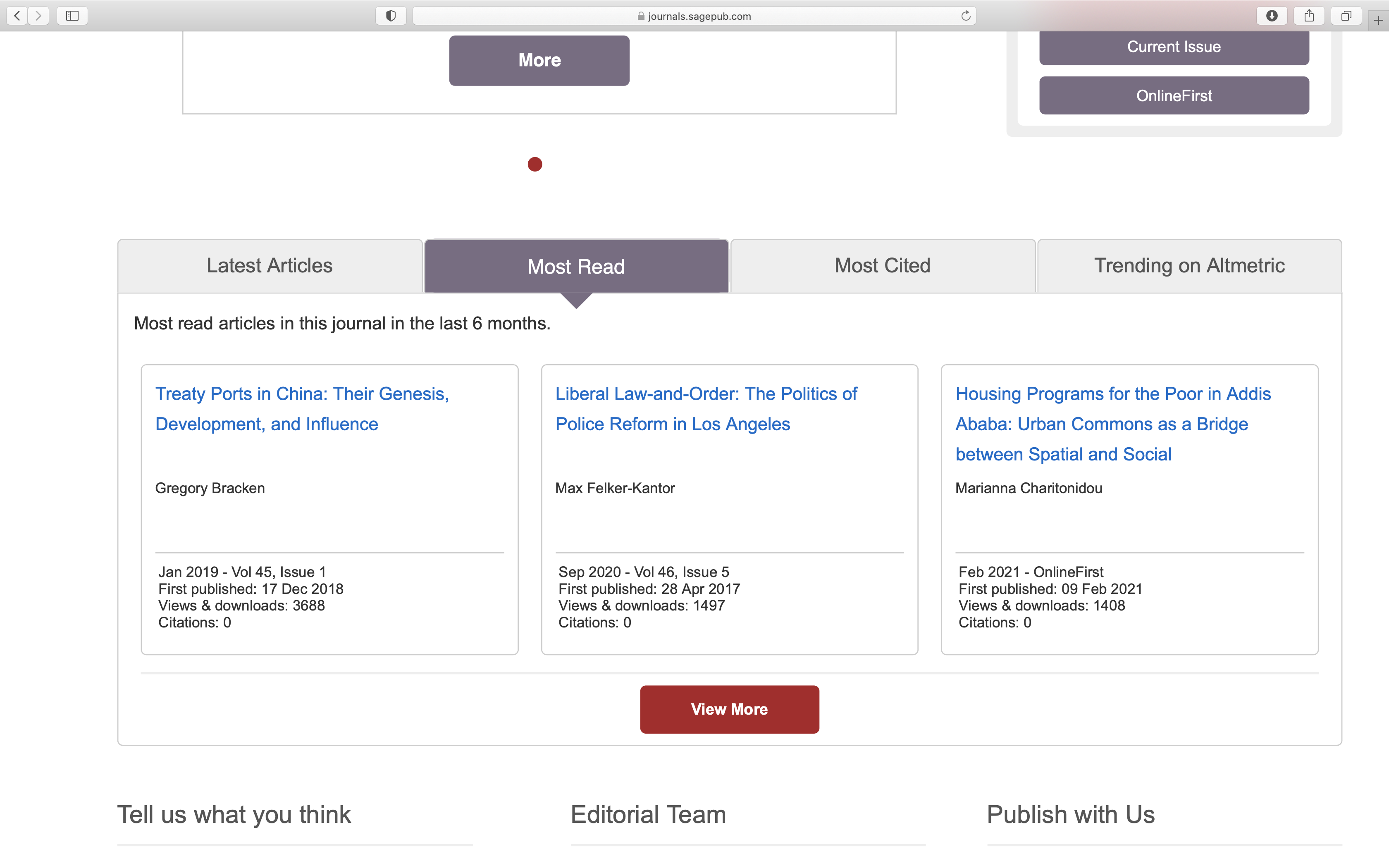
Task: Click the View More button
Action: click(x=730, y=709)
